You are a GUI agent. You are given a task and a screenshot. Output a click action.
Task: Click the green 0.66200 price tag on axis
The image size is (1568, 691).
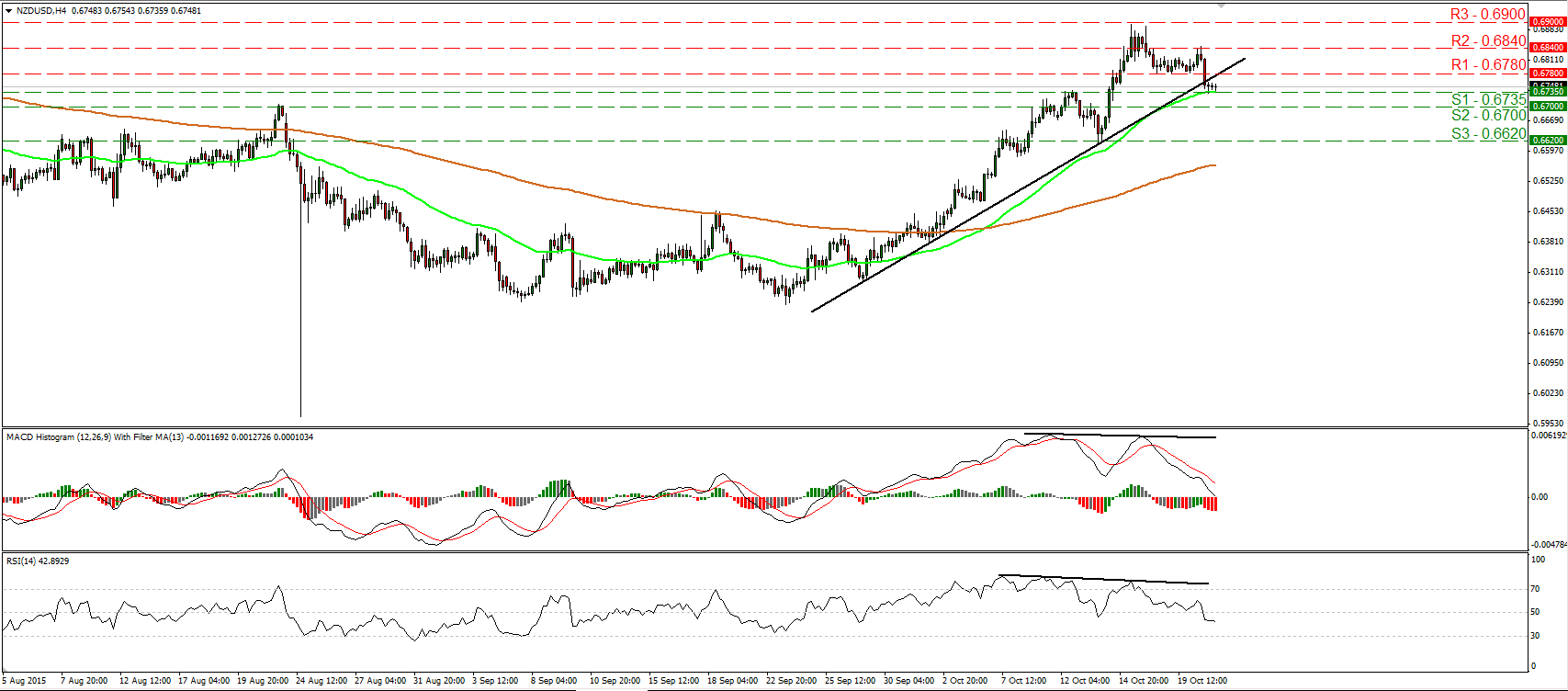click(1547, 141)
